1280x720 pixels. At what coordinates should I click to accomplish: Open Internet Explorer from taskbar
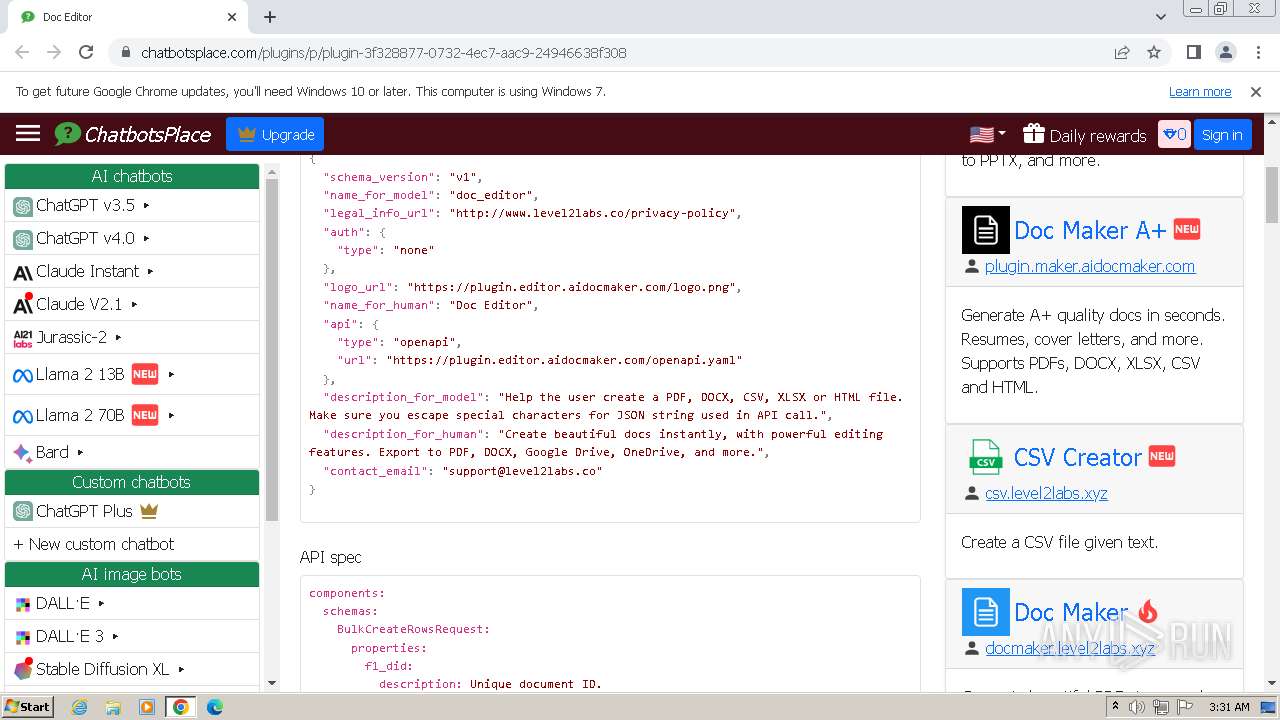[x=79, y=706]
